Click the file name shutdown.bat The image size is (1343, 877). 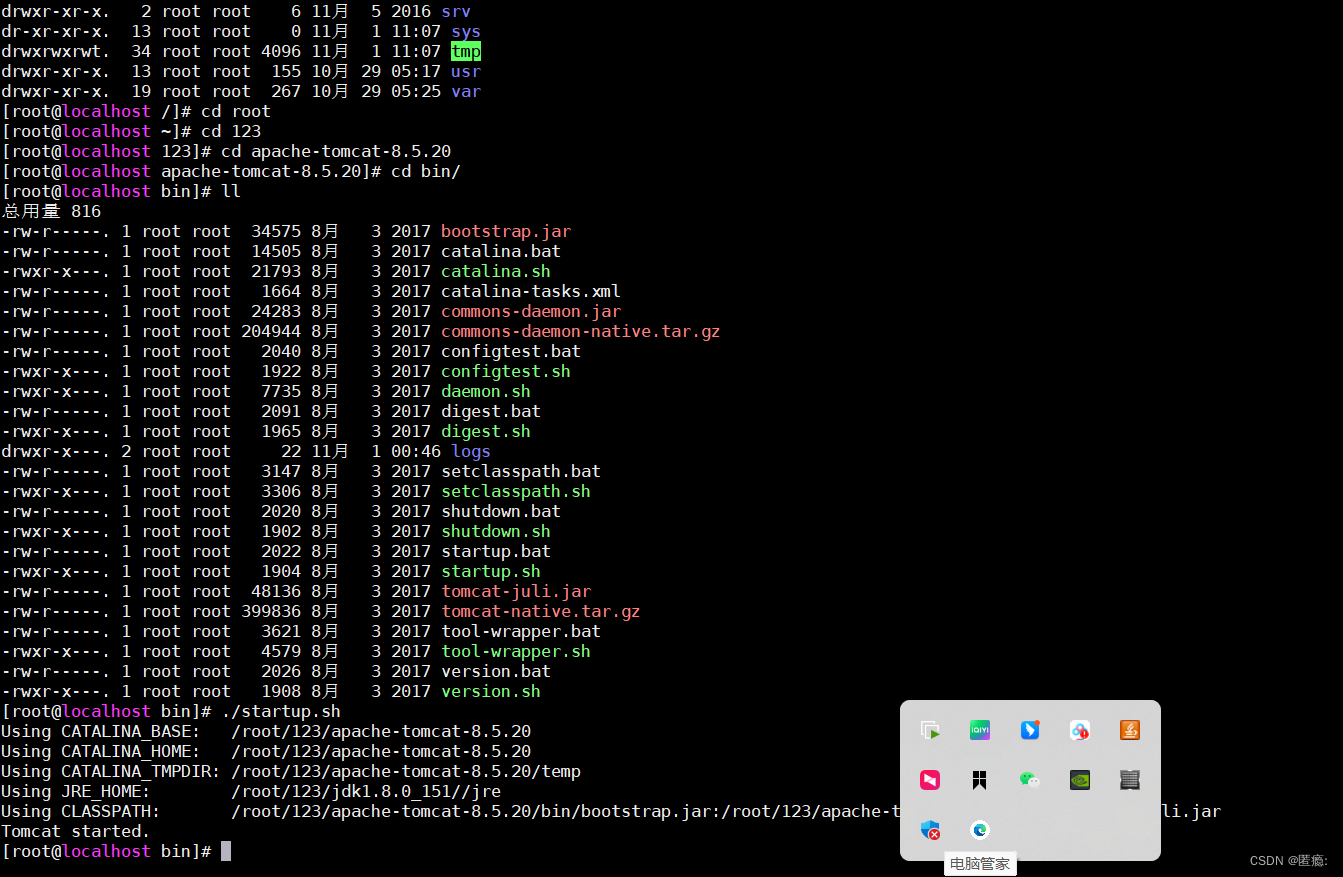(x=501, y=511)
